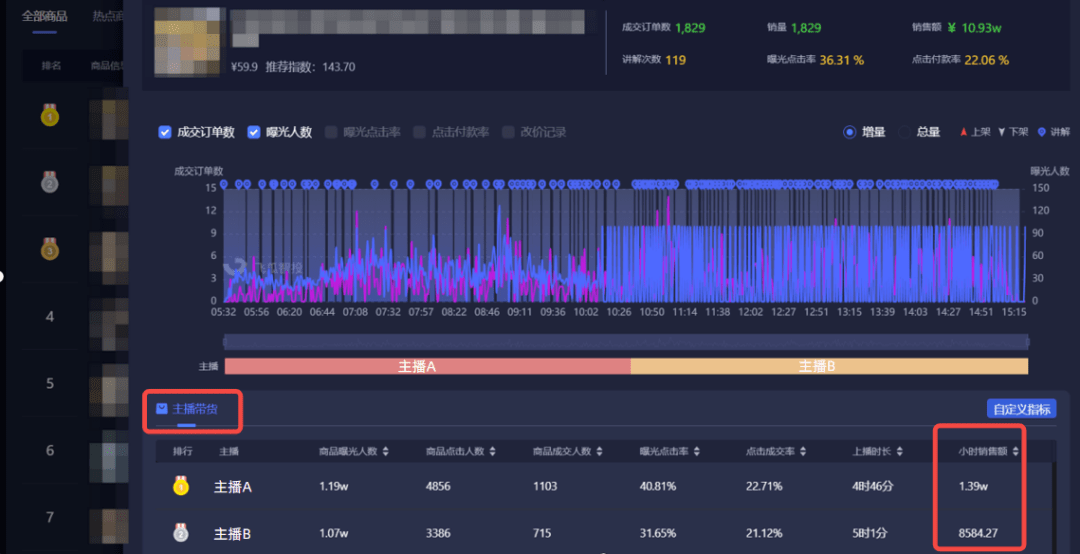Image resolution: width=1080 pixels, height=554 pixels.
Task: Click the 下架 down-triangle legend icon
Action: pos(1002,132)
